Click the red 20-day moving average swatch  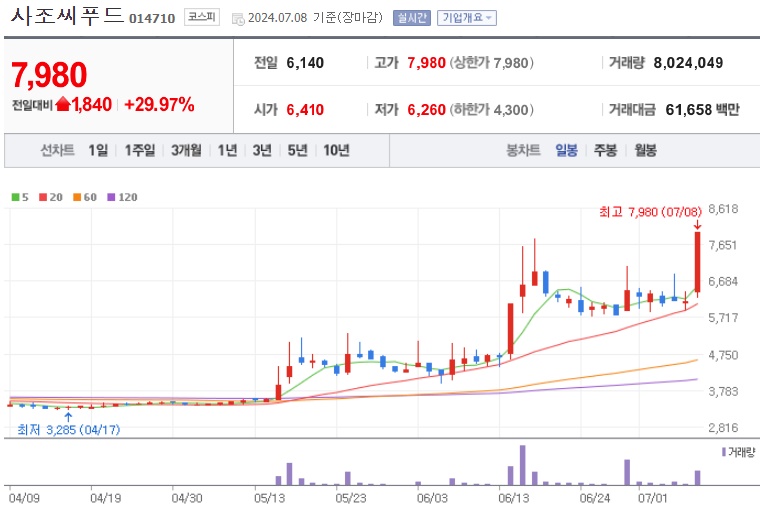pyautogui.click(x=43, y=197)
